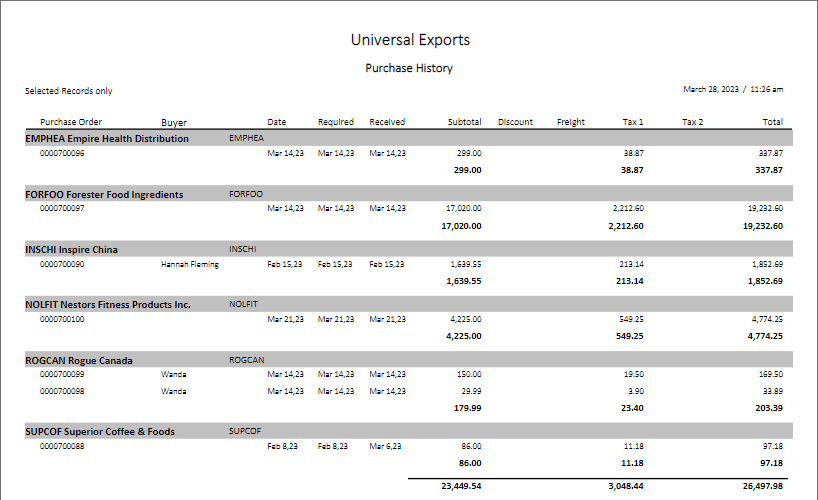Click purchase order 0000700097

(x=62, y=209)
